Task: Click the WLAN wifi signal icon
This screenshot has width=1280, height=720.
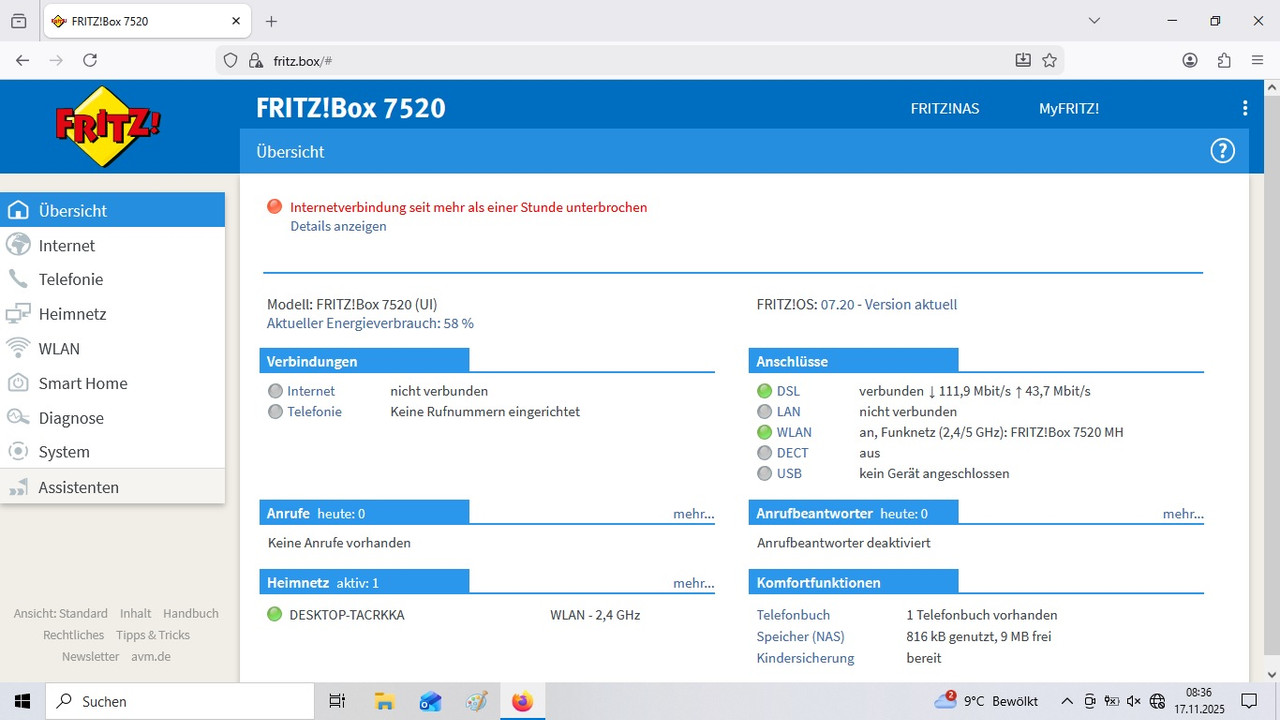Action: 17,348
